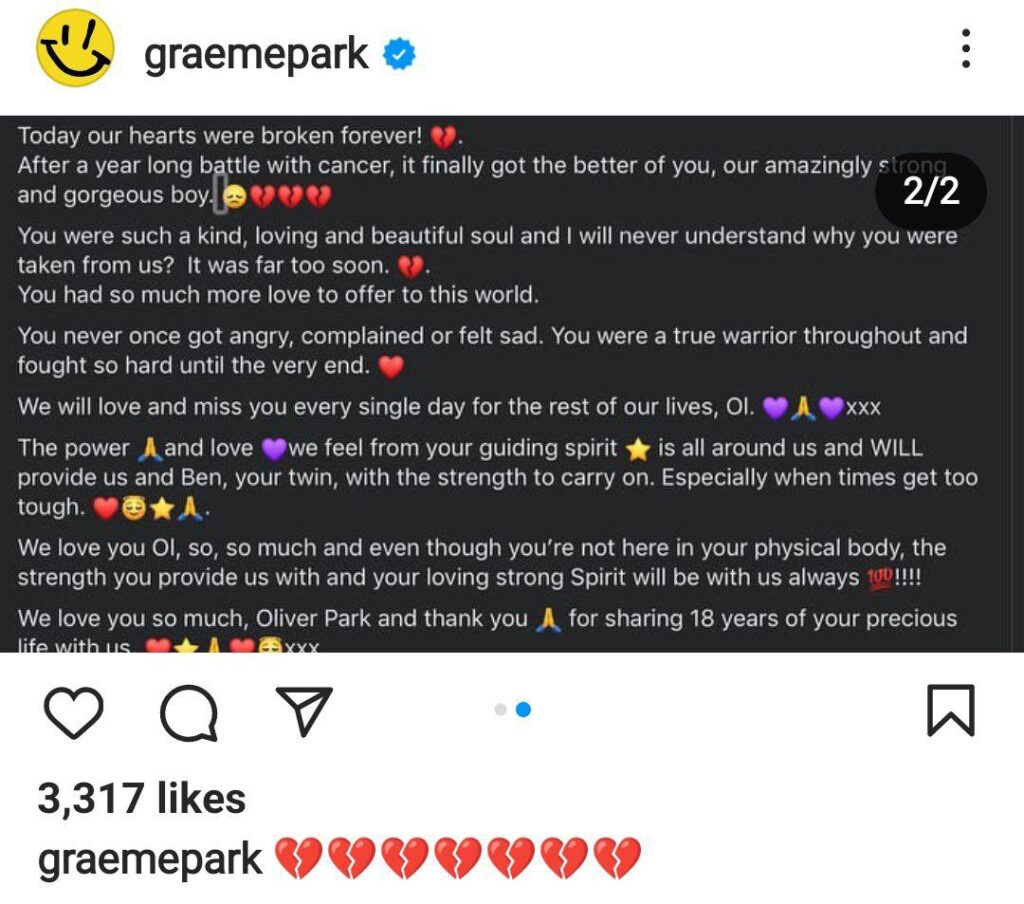Viewport: 1024px width, 904px height.
Task: Tap the yellow star after guiding spirit
Action: click(638, 450)
